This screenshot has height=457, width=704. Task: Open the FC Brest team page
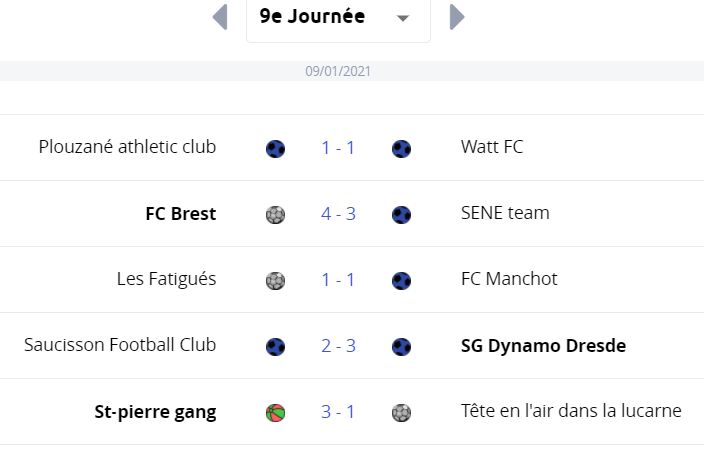pyautogui.click(x=180, y=214)
